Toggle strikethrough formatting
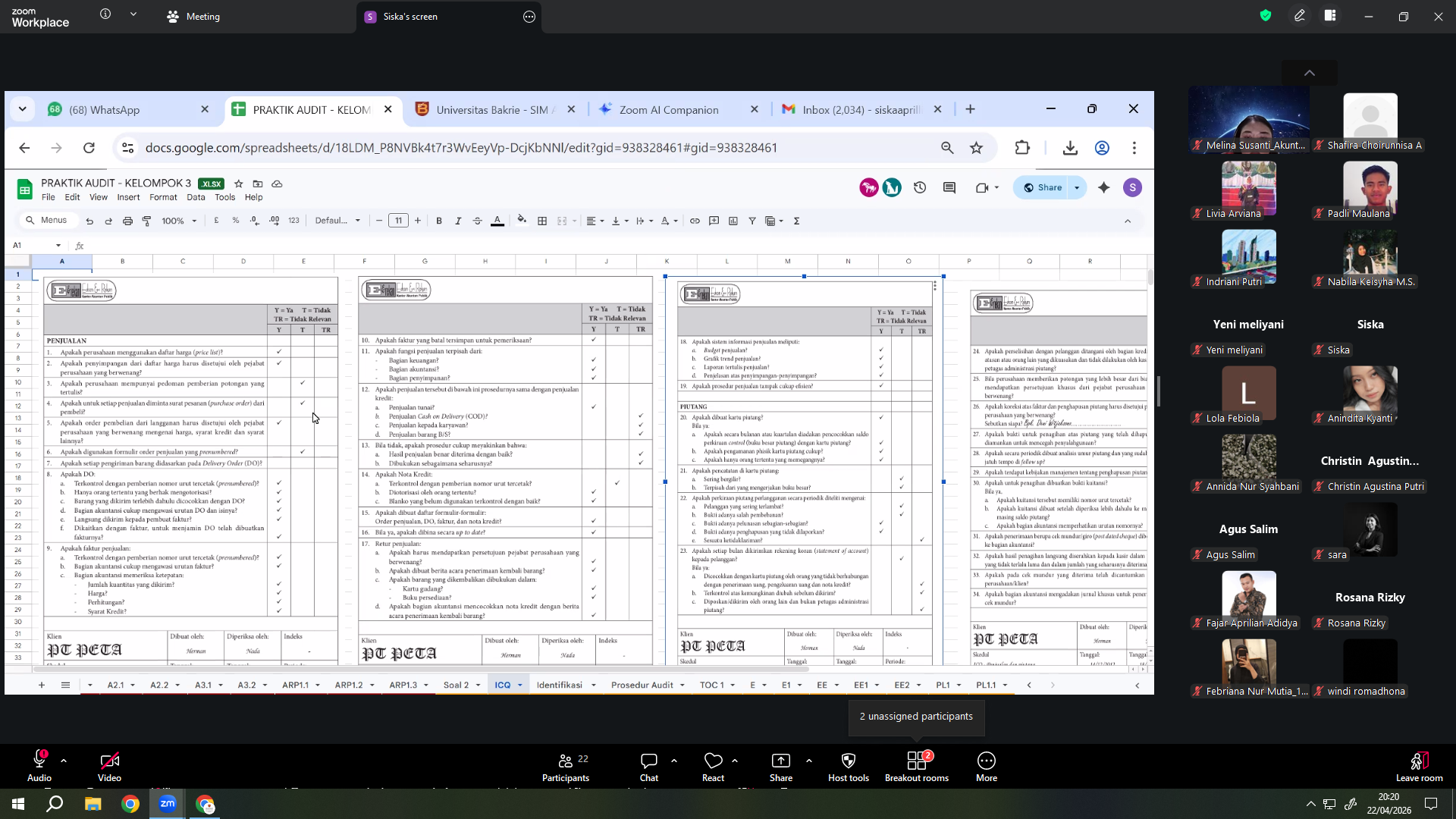Image resolution: width=1456 pixels, height=819 pixels. 478,221
